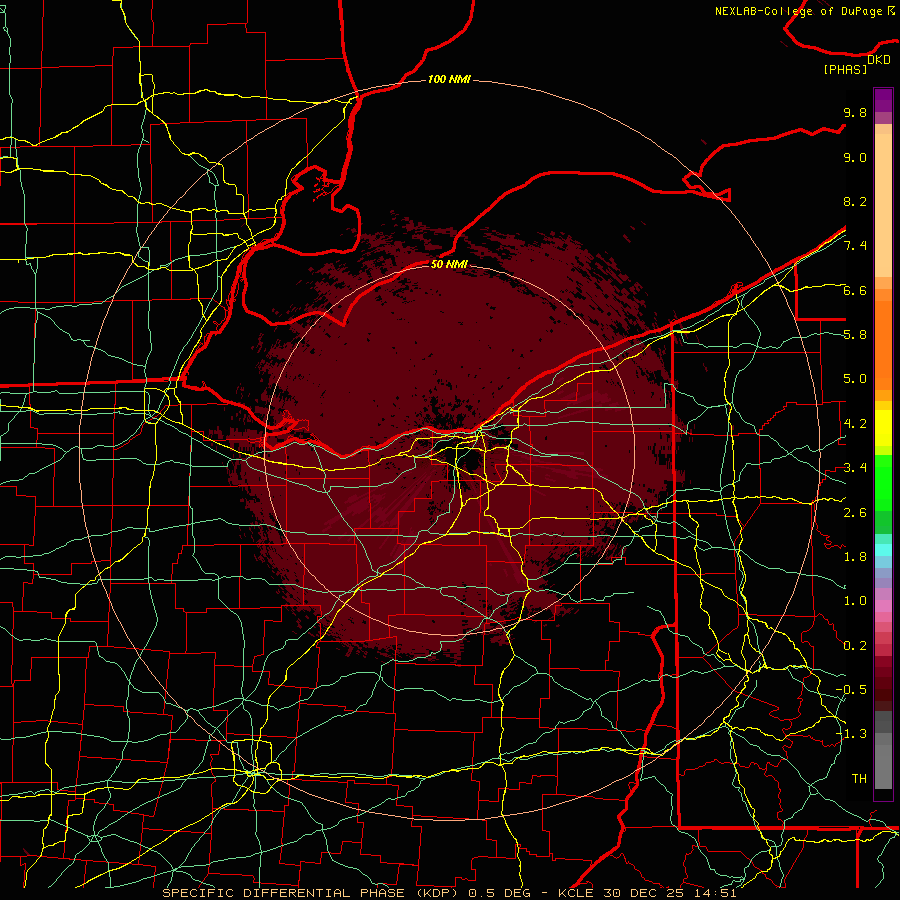This screenshot has height=900, width=900.
Task: Select the 100 NMI range ring label
Action: click(x=449, y=79)
